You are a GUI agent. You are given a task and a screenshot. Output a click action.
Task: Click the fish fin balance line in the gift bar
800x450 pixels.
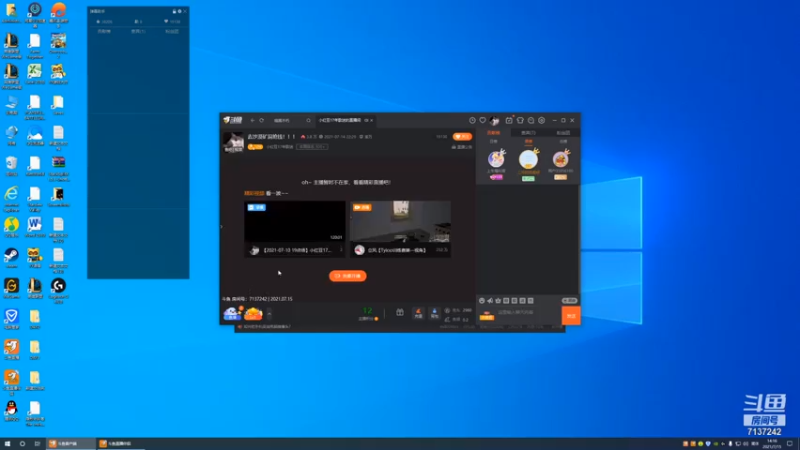point(456,319)
